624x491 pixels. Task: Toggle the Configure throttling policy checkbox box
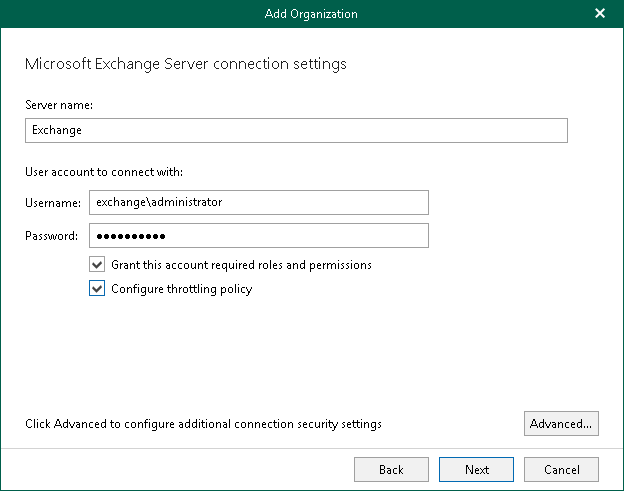point(97,289)
